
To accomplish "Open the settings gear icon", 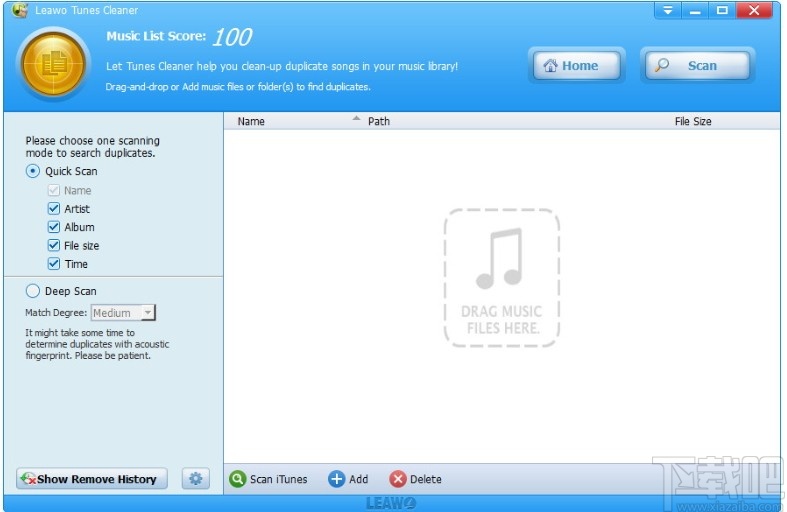I will (x=195, y=478).
